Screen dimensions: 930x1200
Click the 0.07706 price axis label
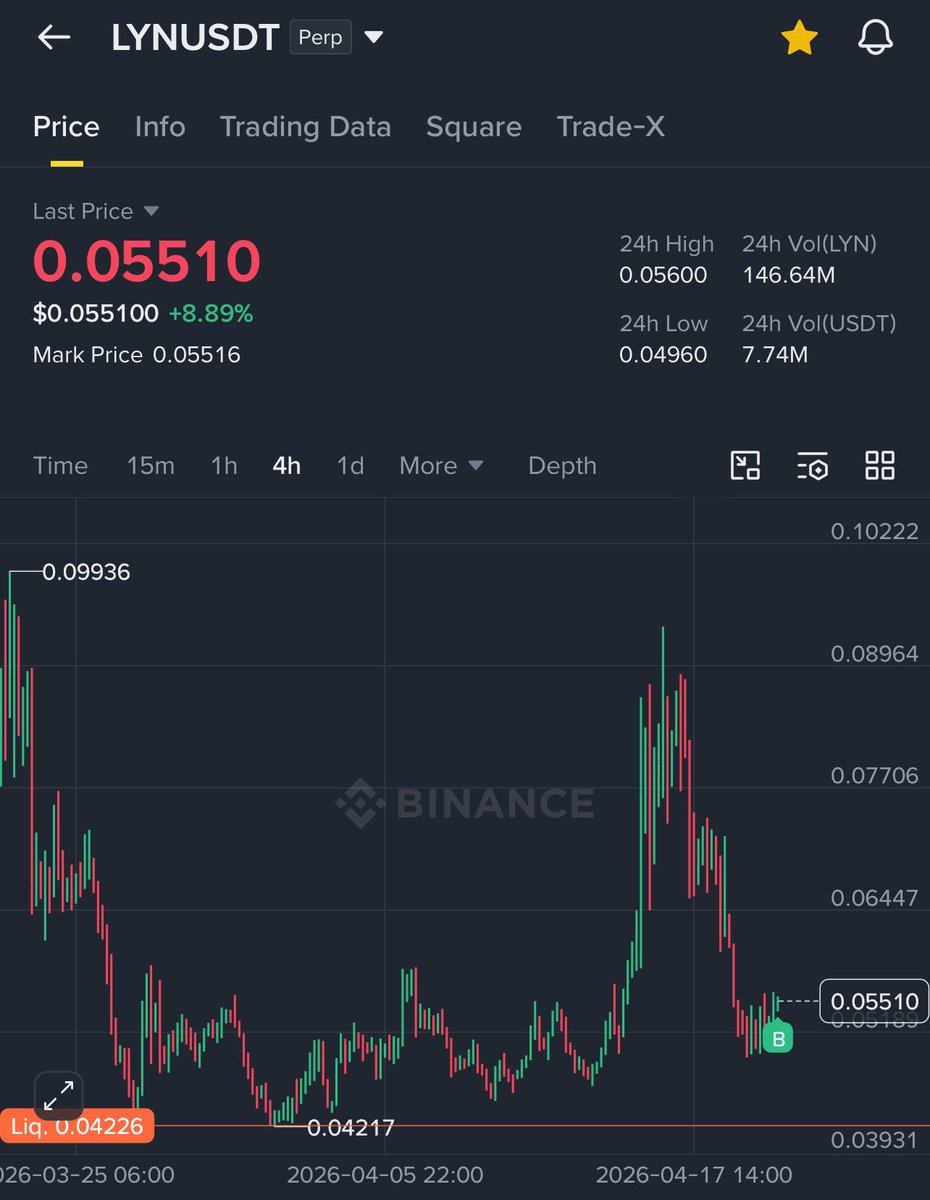874,776
